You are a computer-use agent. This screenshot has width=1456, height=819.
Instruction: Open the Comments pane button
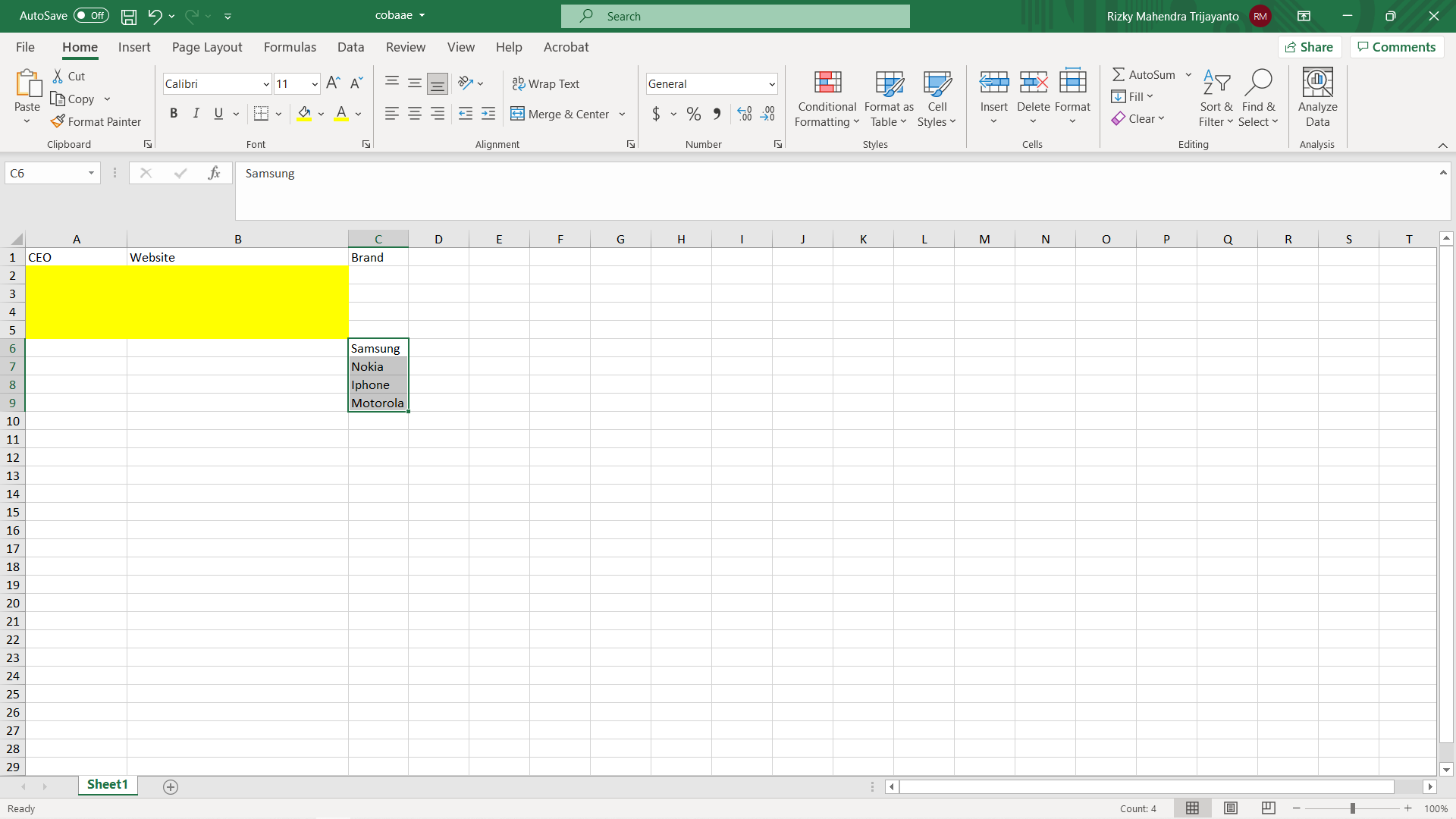(1396, 47)
